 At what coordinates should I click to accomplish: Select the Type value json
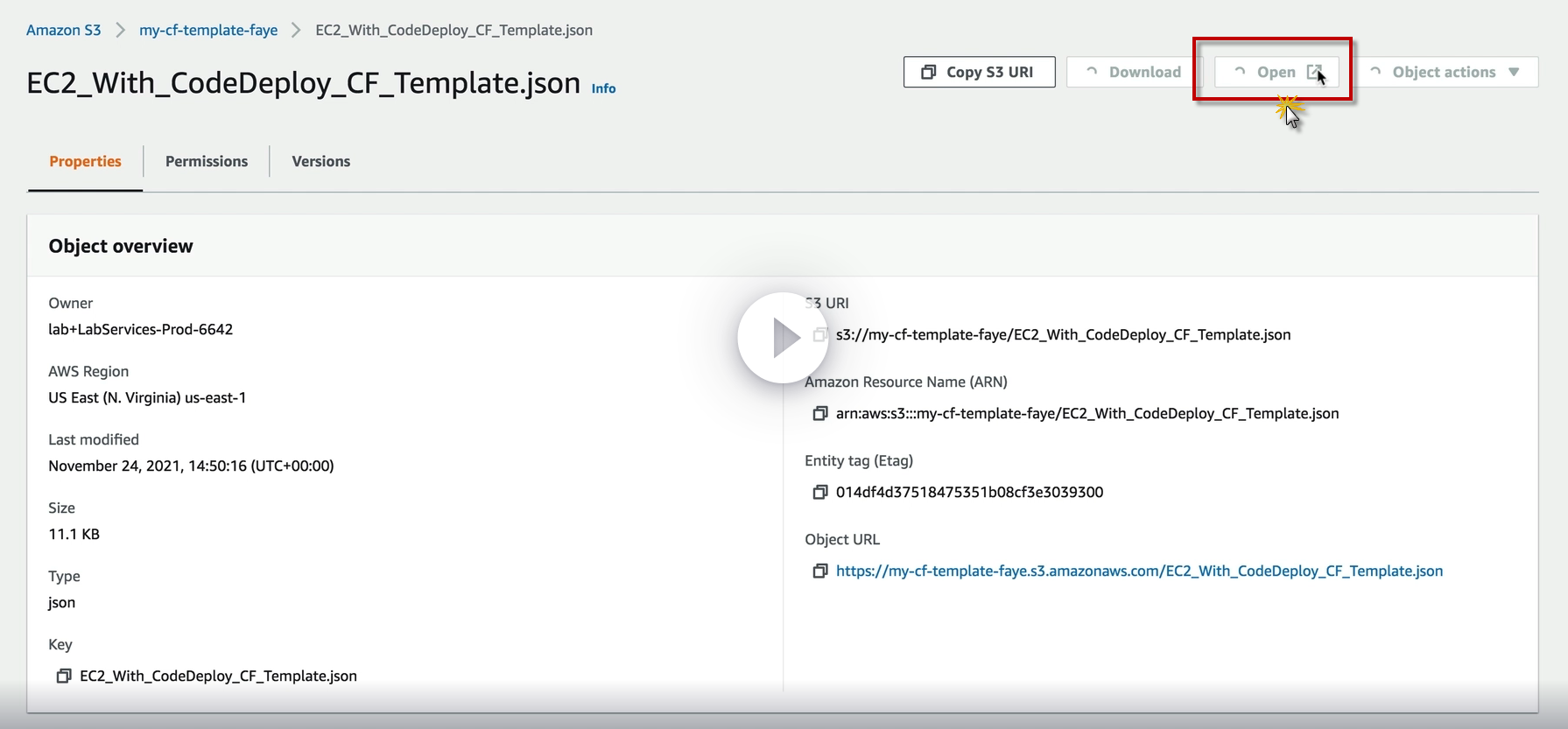(x=61, y=602)
